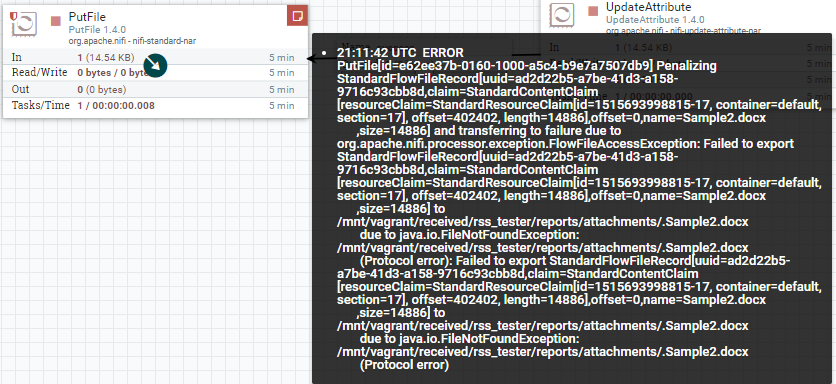The image size is (836, 384).
Task: Click the '21:11:42 UTC ERROR' bulletin timestamp
Action: pyautogui.click(x=400, y=53)
